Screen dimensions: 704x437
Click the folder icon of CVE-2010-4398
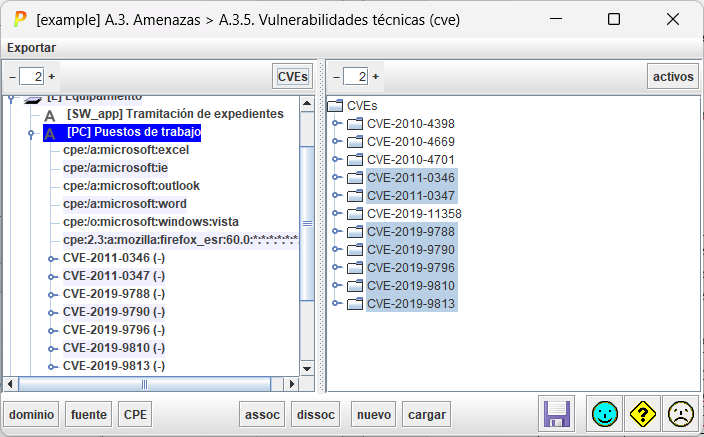point(355,124)
